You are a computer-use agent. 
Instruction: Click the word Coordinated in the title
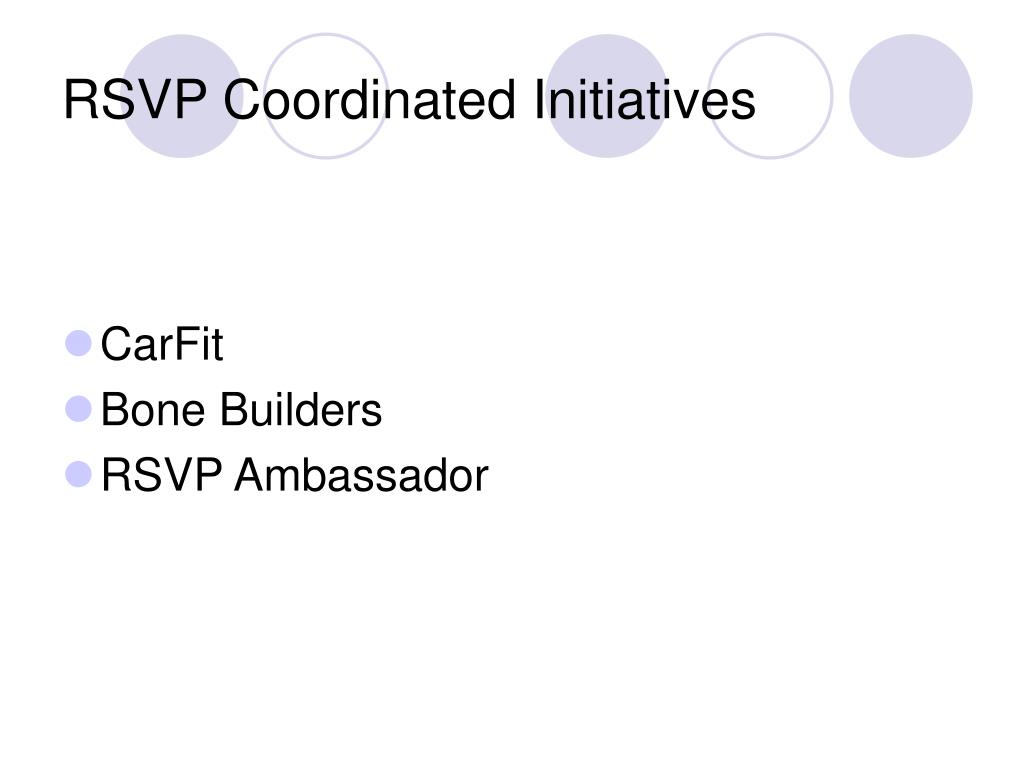(x=370, y=100)
